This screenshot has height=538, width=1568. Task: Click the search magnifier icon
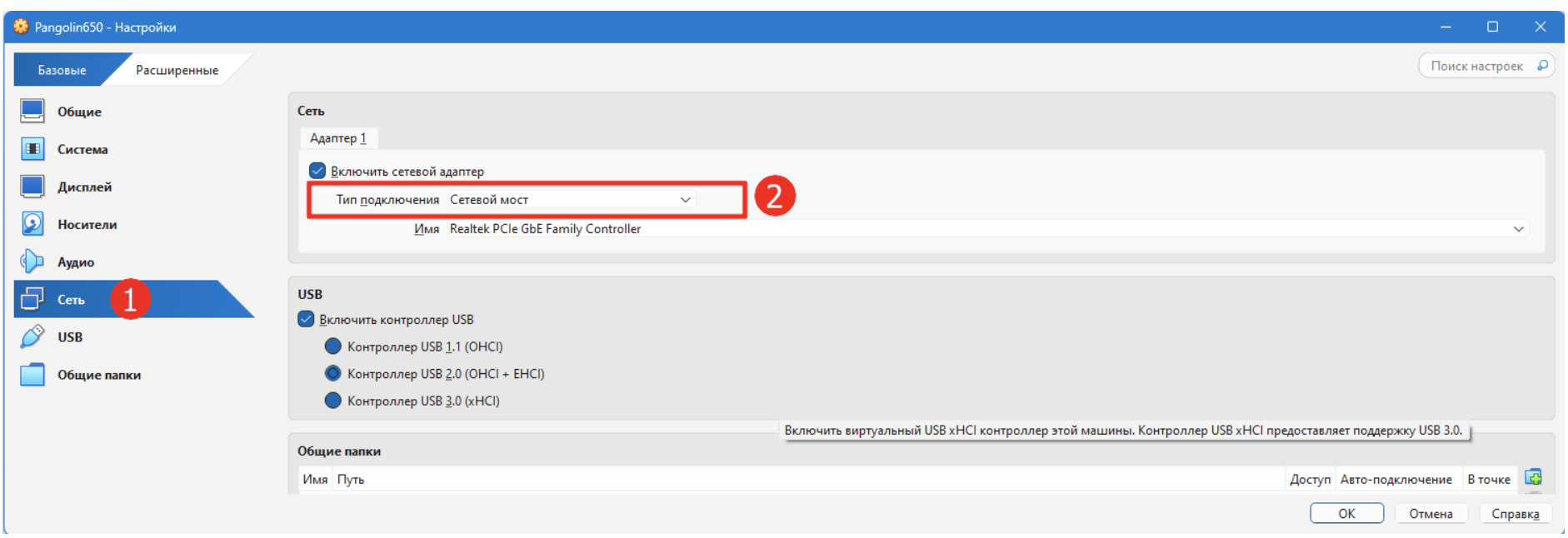point(1541,65)
